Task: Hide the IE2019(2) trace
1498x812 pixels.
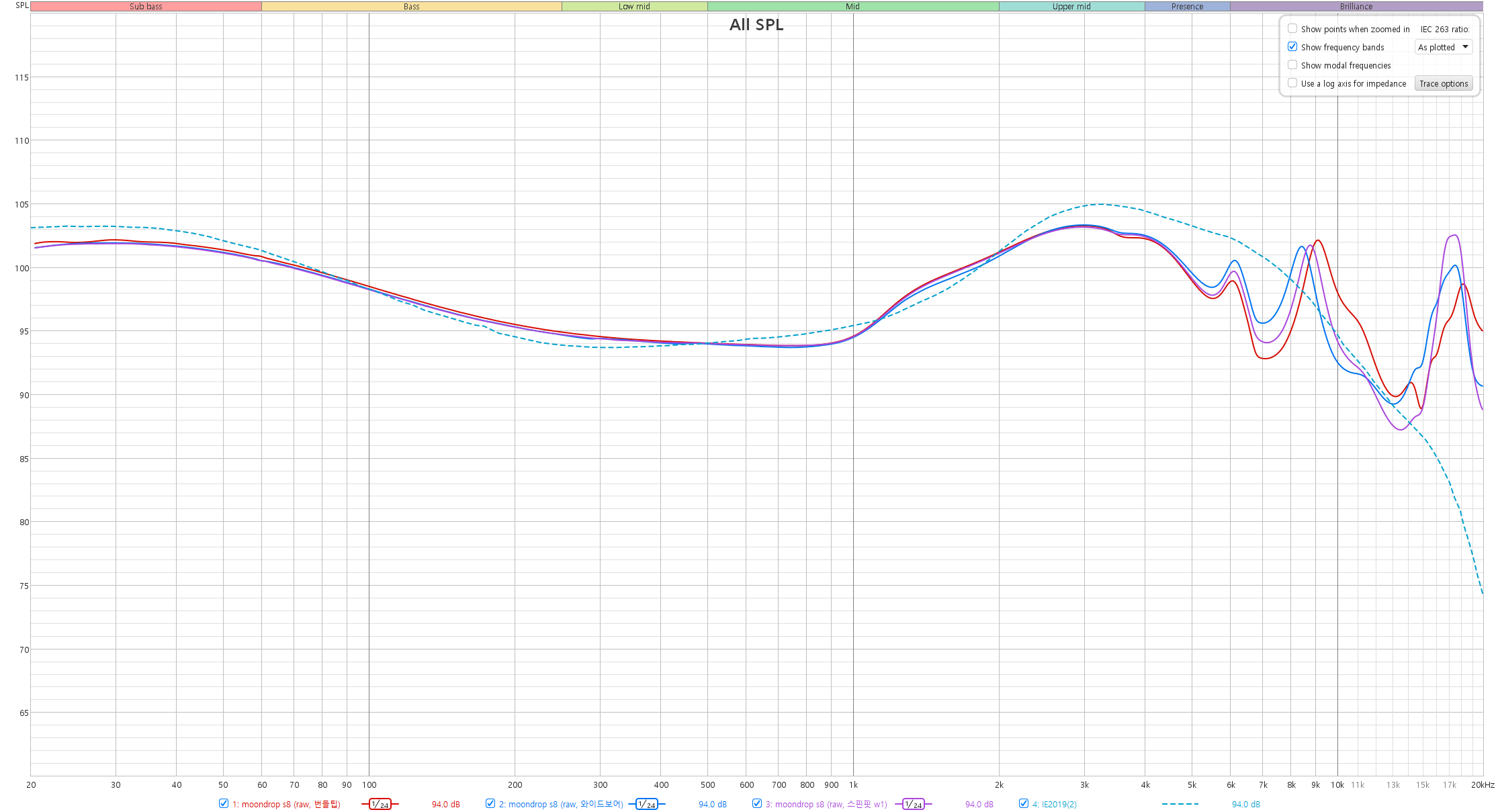Action: click(x=1024, y=803)
